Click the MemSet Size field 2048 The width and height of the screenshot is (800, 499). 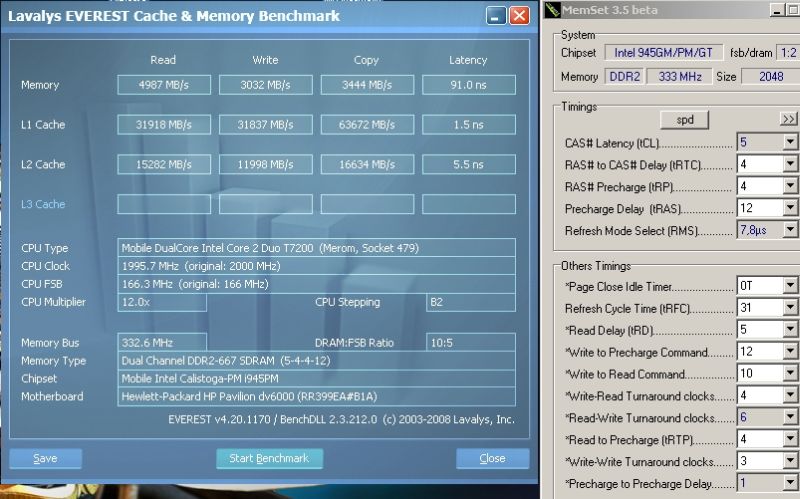pos(770,77)
